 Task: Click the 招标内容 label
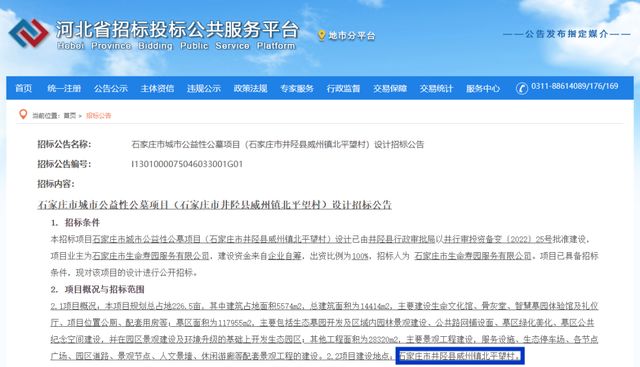click(x=56, y=184)
